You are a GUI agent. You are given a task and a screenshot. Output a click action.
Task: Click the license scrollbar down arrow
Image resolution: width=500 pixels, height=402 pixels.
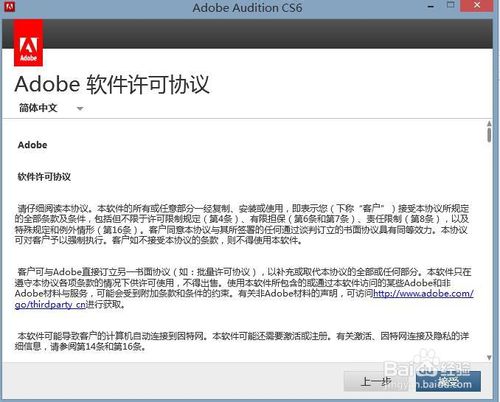tap(489, 358)
